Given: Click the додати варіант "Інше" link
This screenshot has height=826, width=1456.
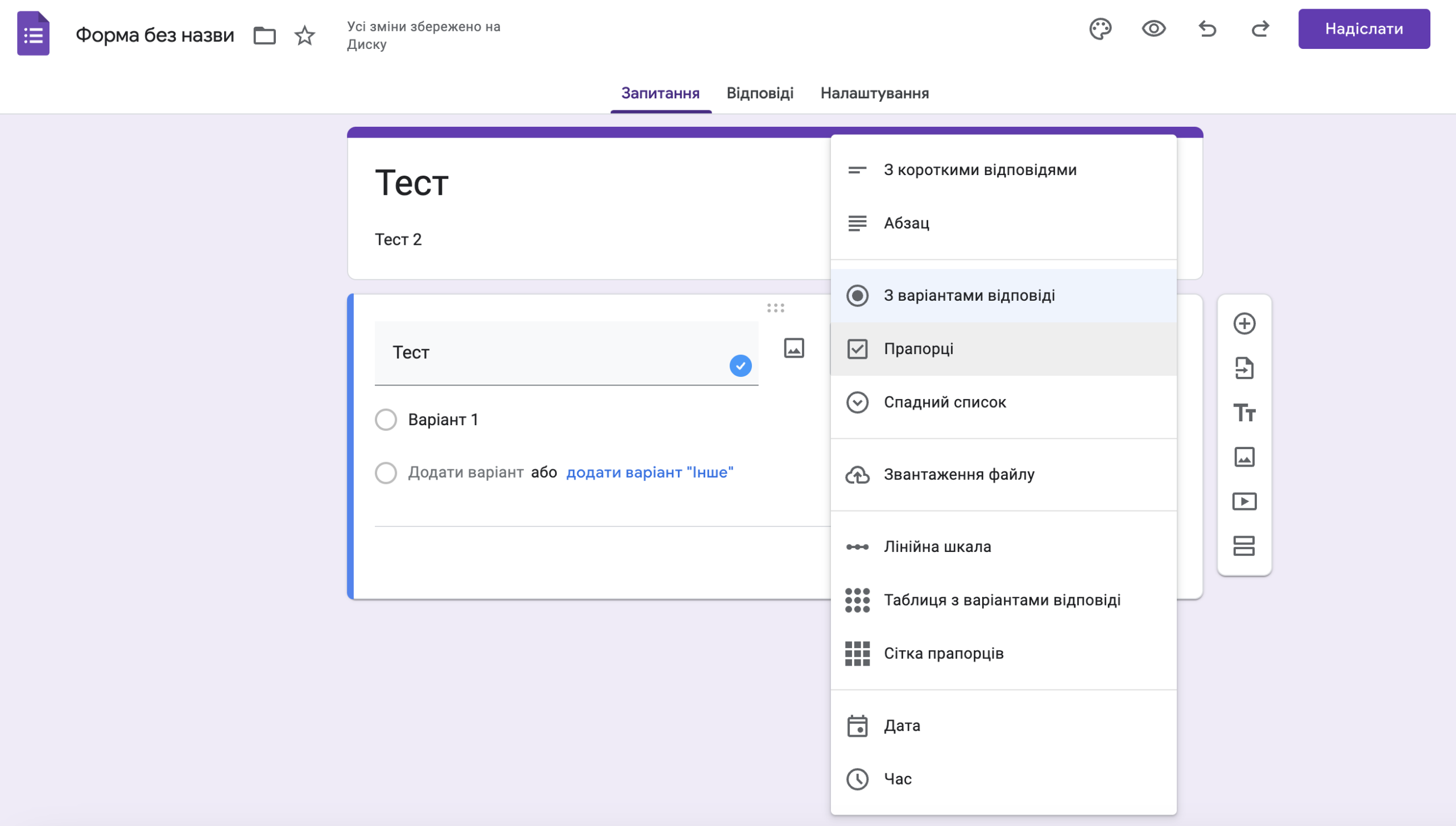Looking at the screenshot, I should pyautogui.click(x=650, y=472).
